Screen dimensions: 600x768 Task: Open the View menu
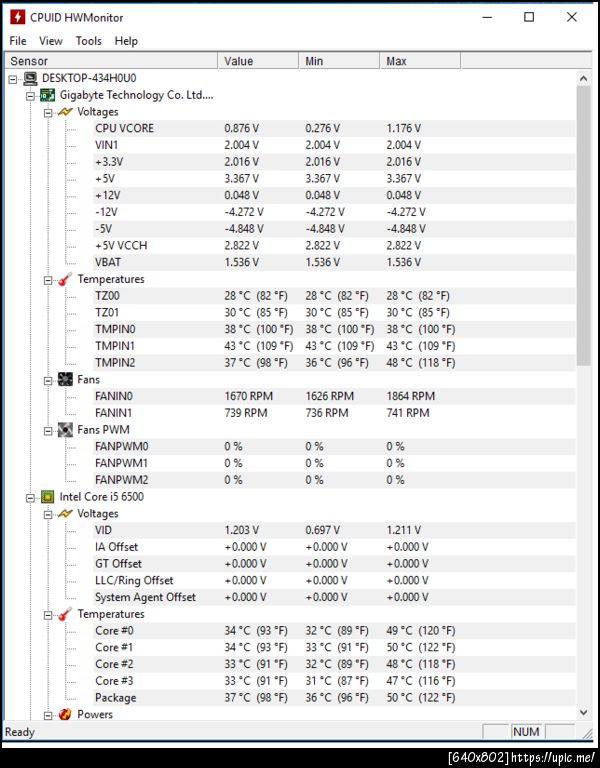click(x=51, y=41)
